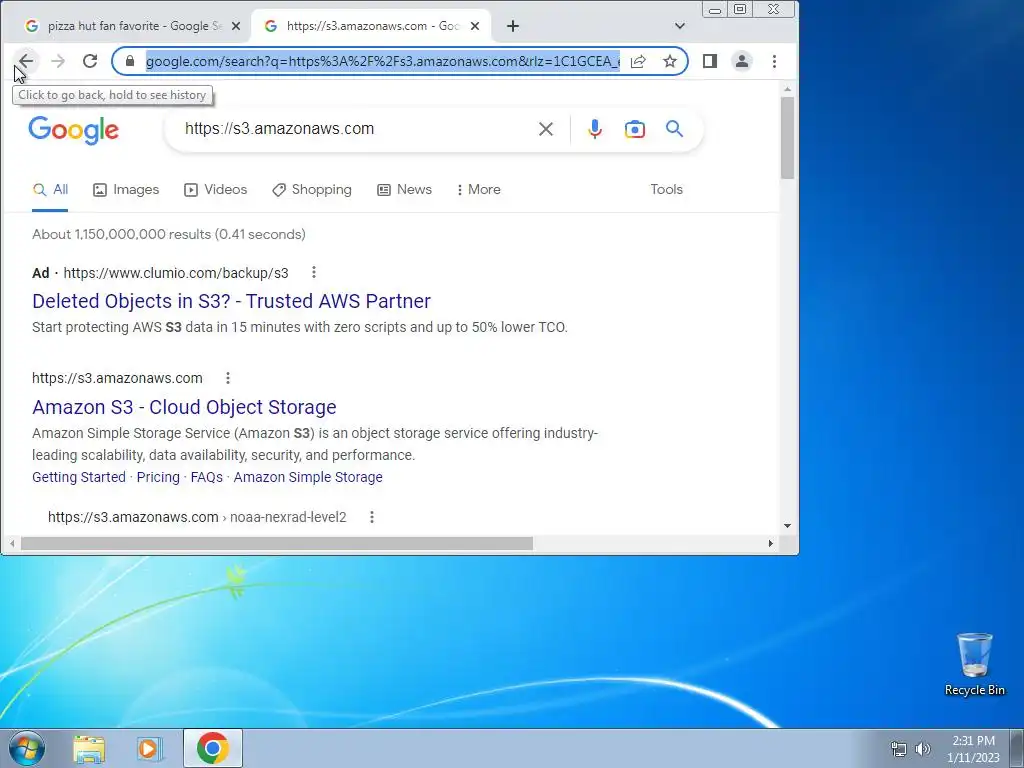1024x768 pixels.
Task: Open the Chrome profile avatar menu
Action: point(742,61)
